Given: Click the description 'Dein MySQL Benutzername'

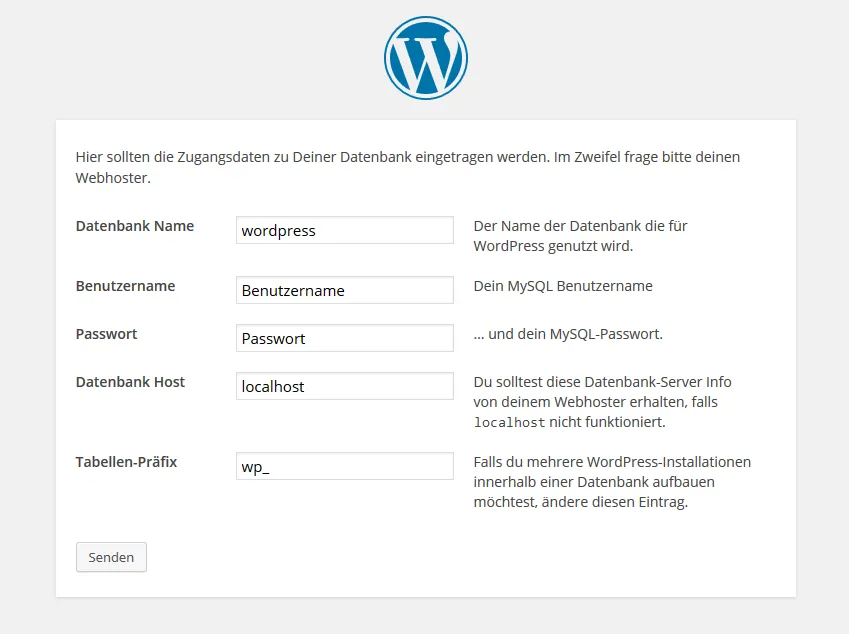Looking at the screenshot, I should click(563, 286).
